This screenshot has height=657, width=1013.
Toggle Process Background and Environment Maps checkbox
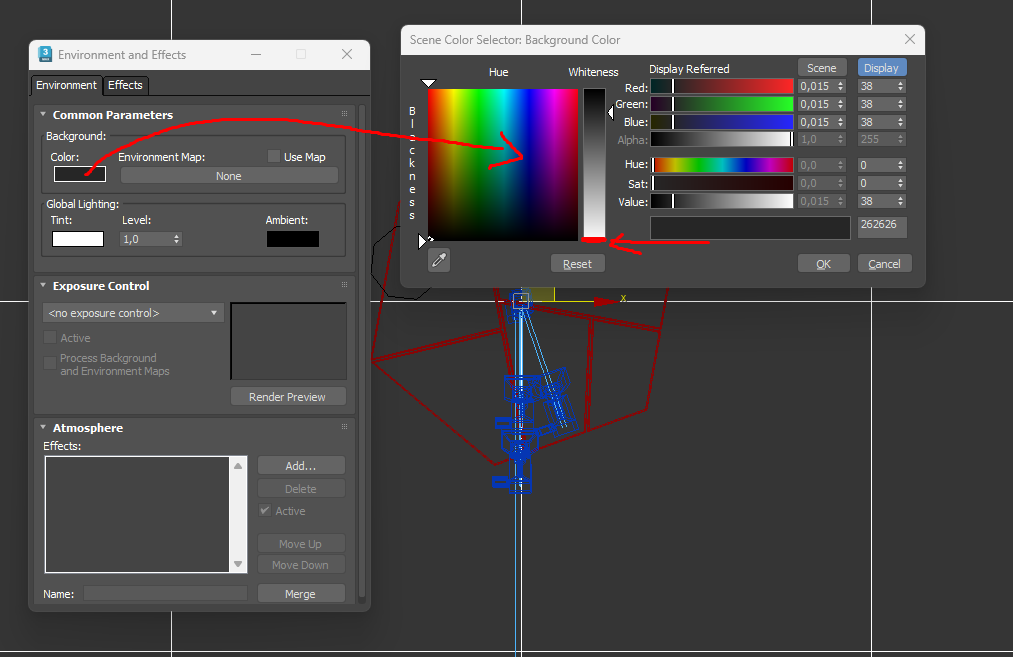click(50, 363)
